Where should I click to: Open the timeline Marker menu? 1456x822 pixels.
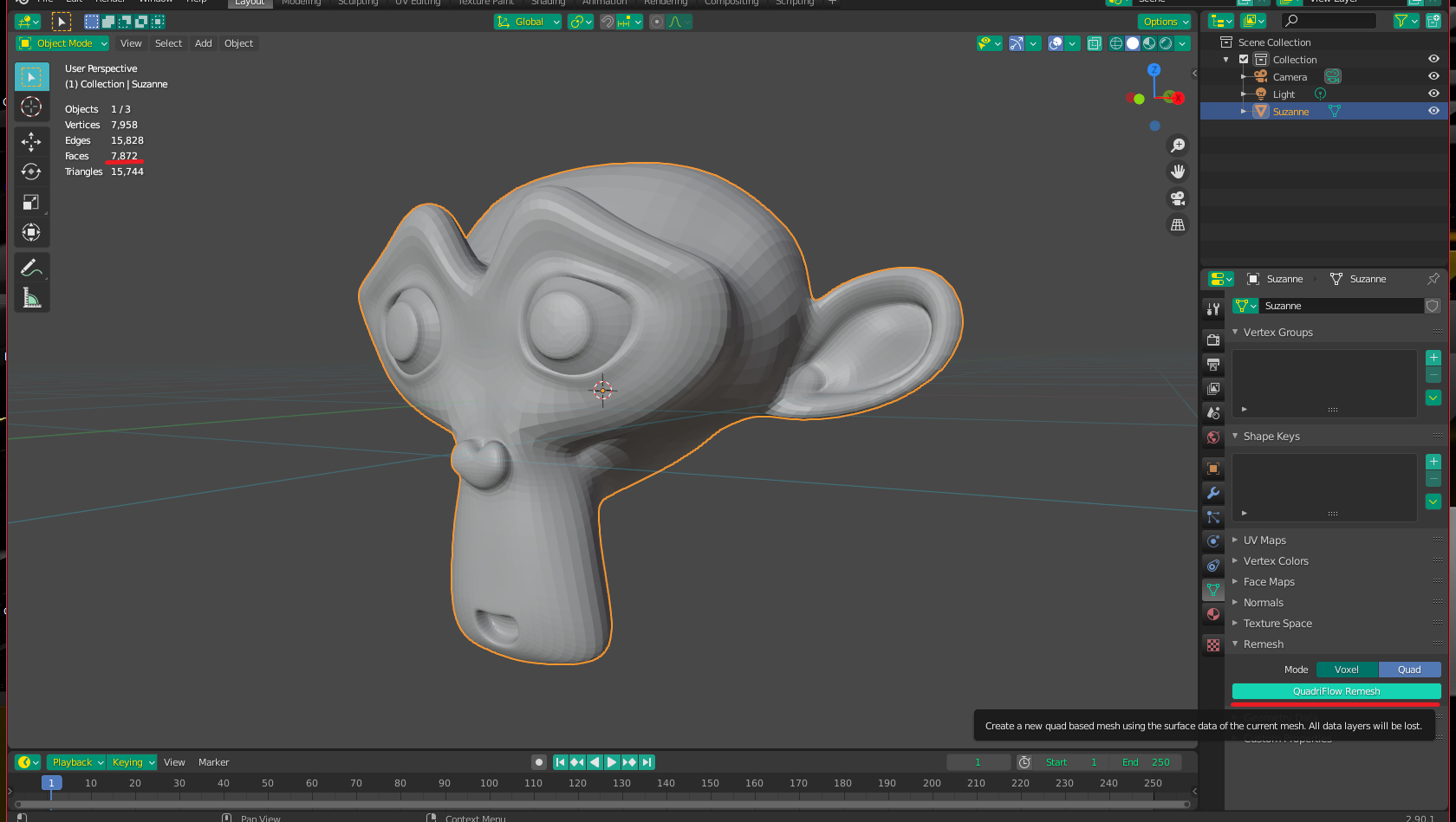(213, 762)
